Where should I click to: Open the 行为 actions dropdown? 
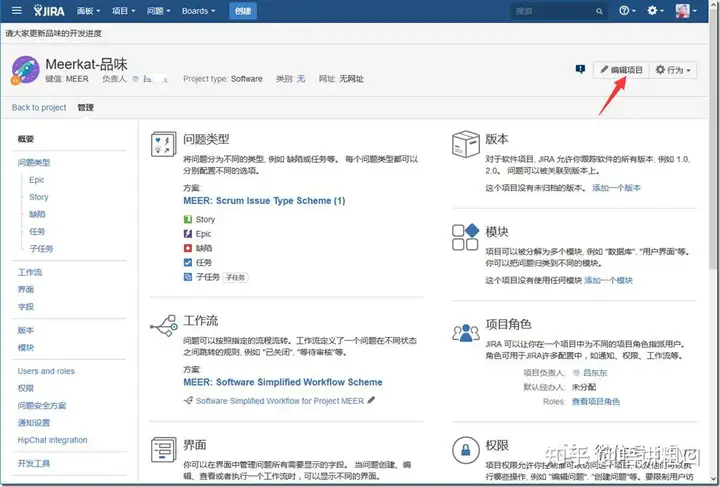(x=673, y=70)
